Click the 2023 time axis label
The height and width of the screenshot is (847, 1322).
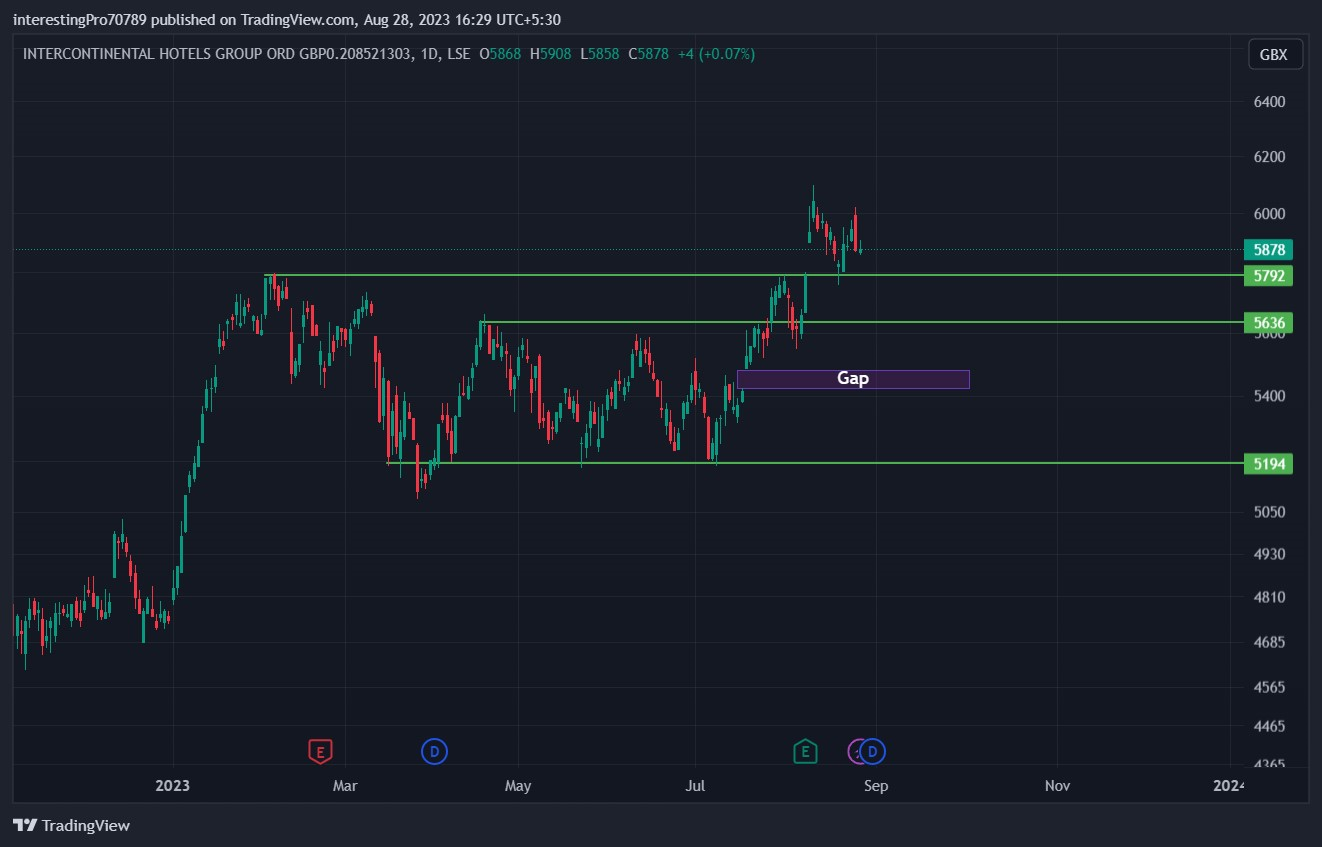pyautogui.click(x=173, y=786)
